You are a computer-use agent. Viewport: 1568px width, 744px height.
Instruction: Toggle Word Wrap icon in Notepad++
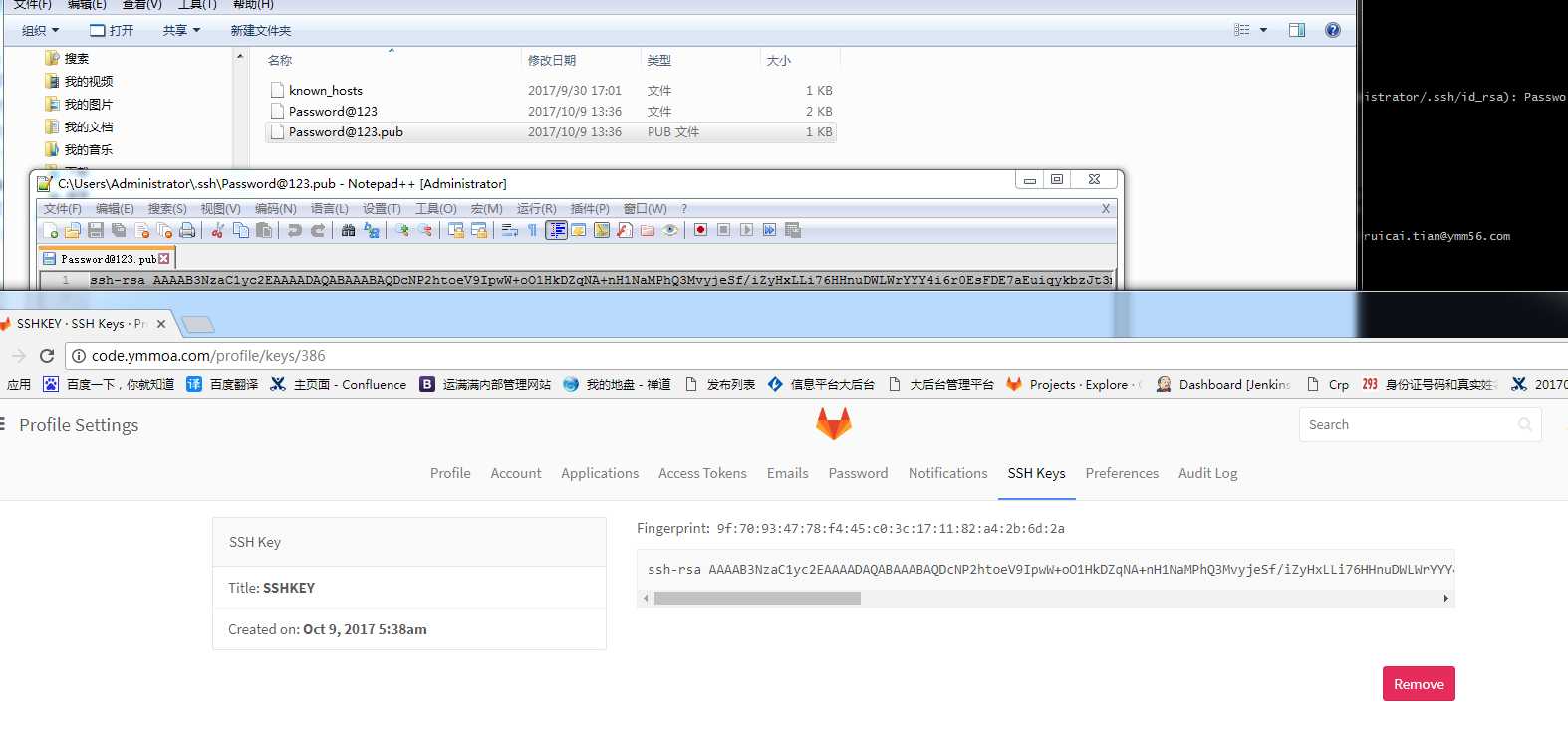tap(508, 230)
